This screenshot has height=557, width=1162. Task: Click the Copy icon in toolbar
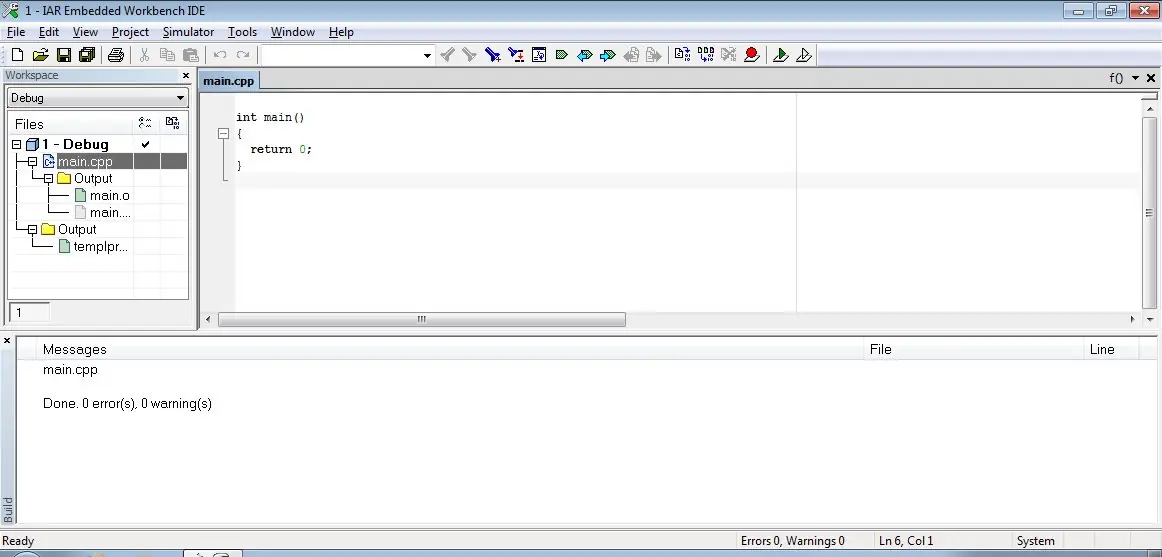pos(167,55)
